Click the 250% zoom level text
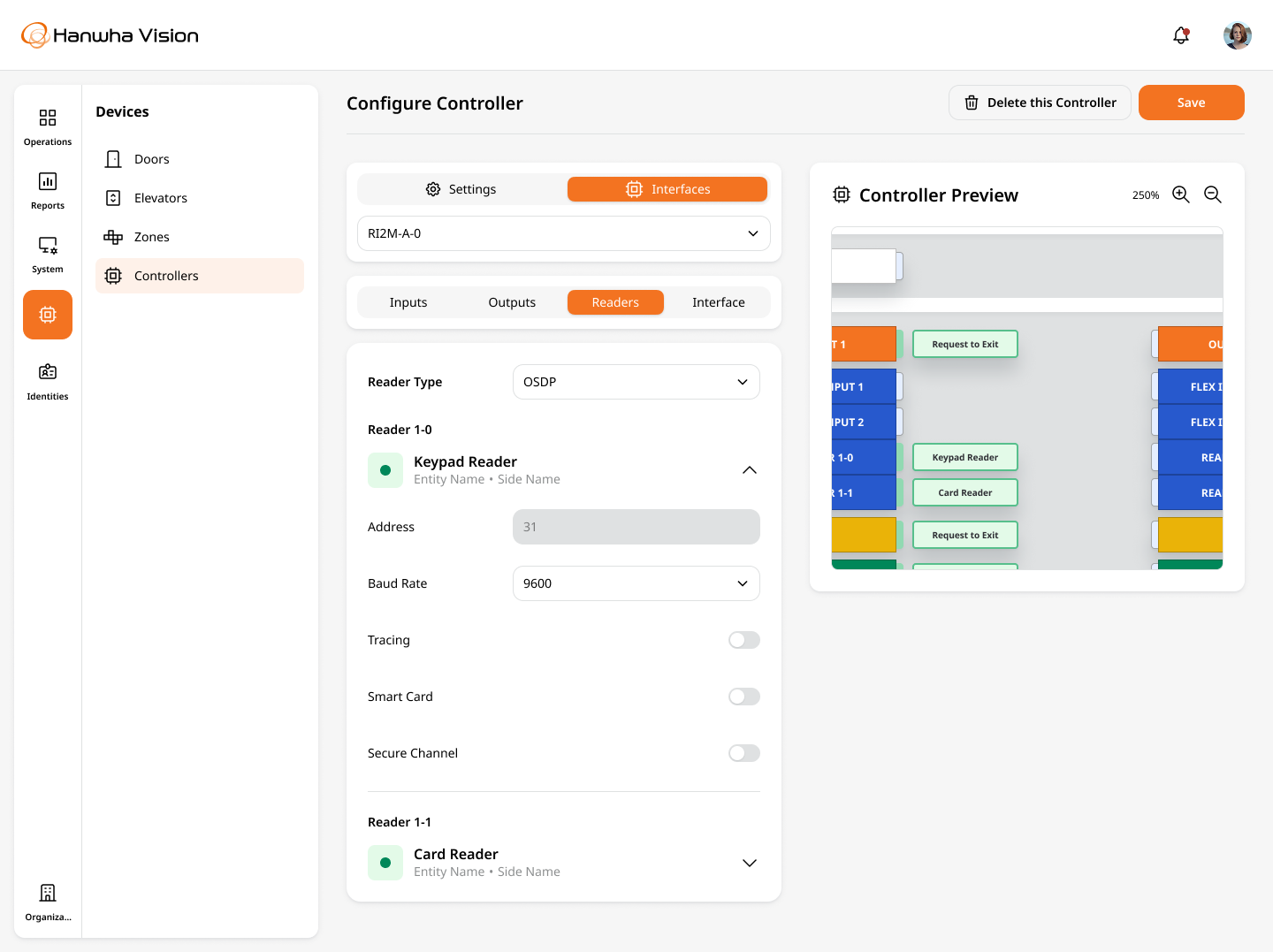Viewport: 1273px width, 952px height. click(x=1146, y=195)
